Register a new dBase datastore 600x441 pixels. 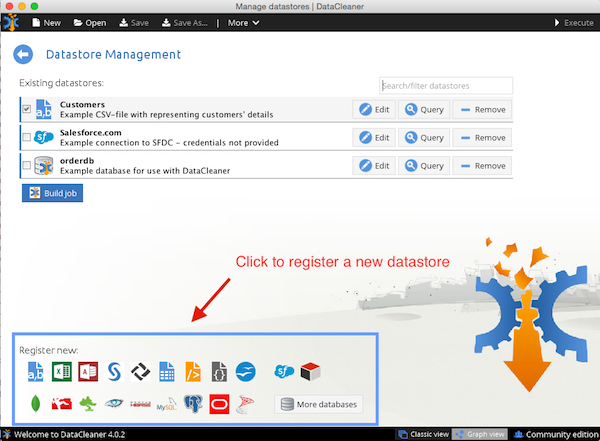coord(140,372)
